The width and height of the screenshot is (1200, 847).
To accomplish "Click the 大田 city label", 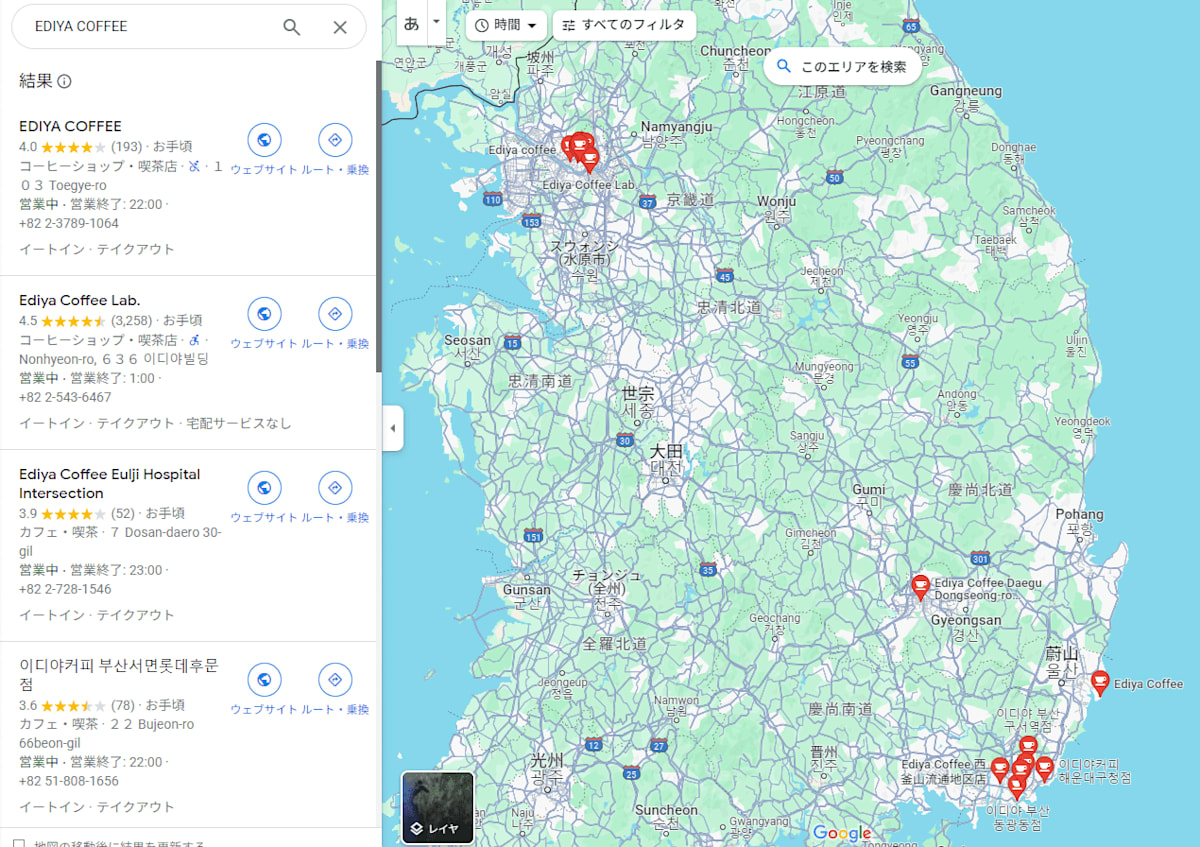I will pos(665,450).
